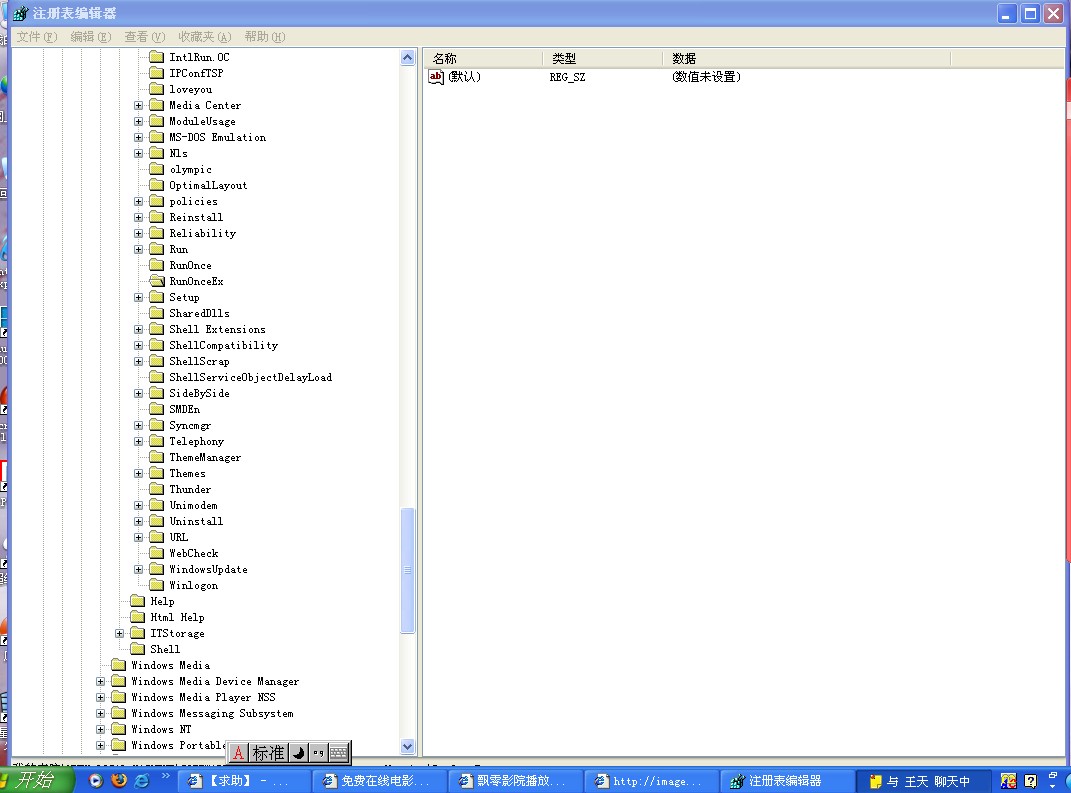Screen dimensions: 1071x793
Task: Toggle the IME 标准 mode button
Action: click(x=268, y=753)
